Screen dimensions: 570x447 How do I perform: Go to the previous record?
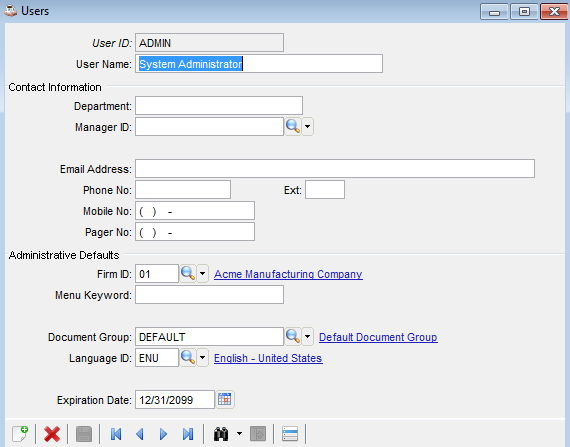[140, 434]
